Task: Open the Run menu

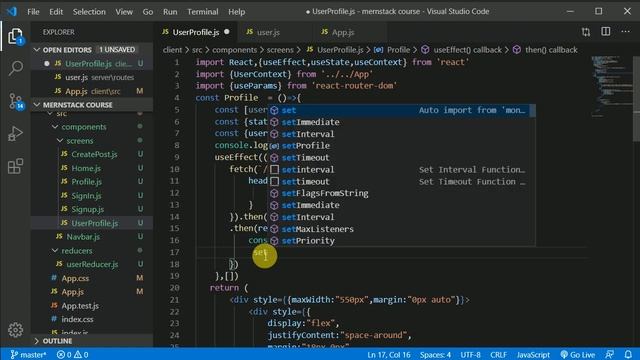Action: [170, 11]
